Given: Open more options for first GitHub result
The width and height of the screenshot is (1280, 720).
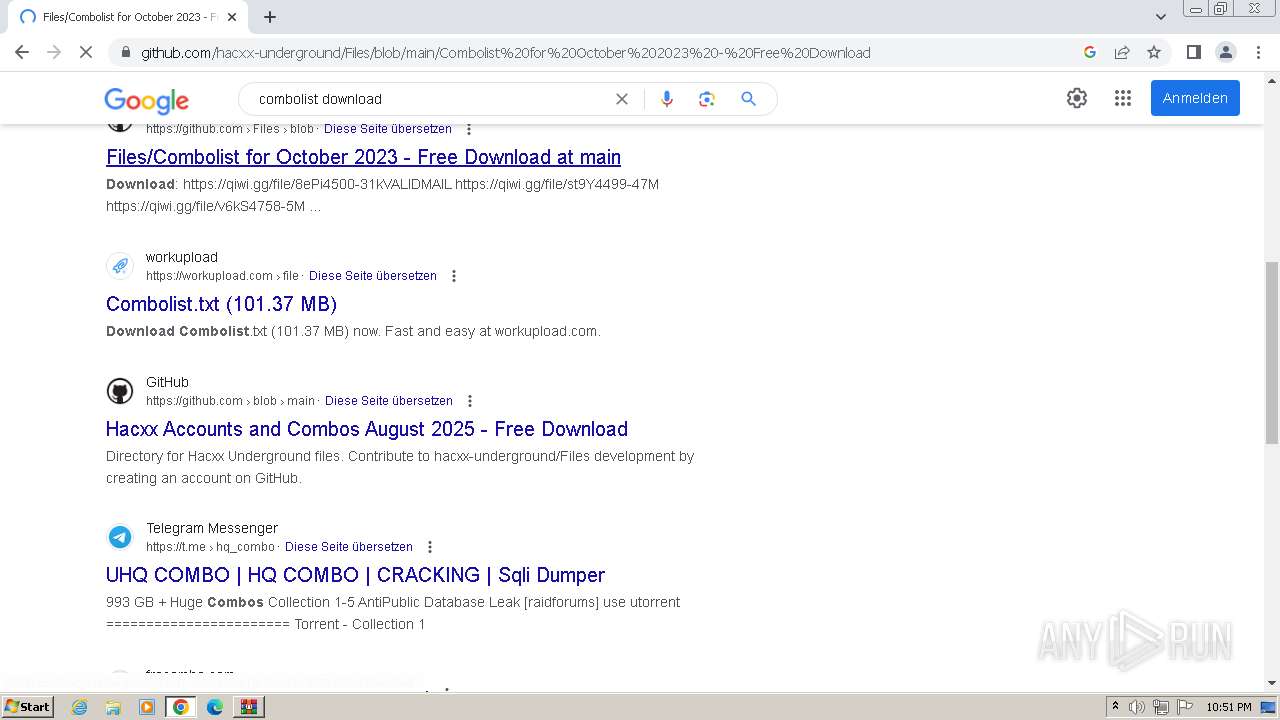Looking at the screenshot, I should tap(469, 129).
